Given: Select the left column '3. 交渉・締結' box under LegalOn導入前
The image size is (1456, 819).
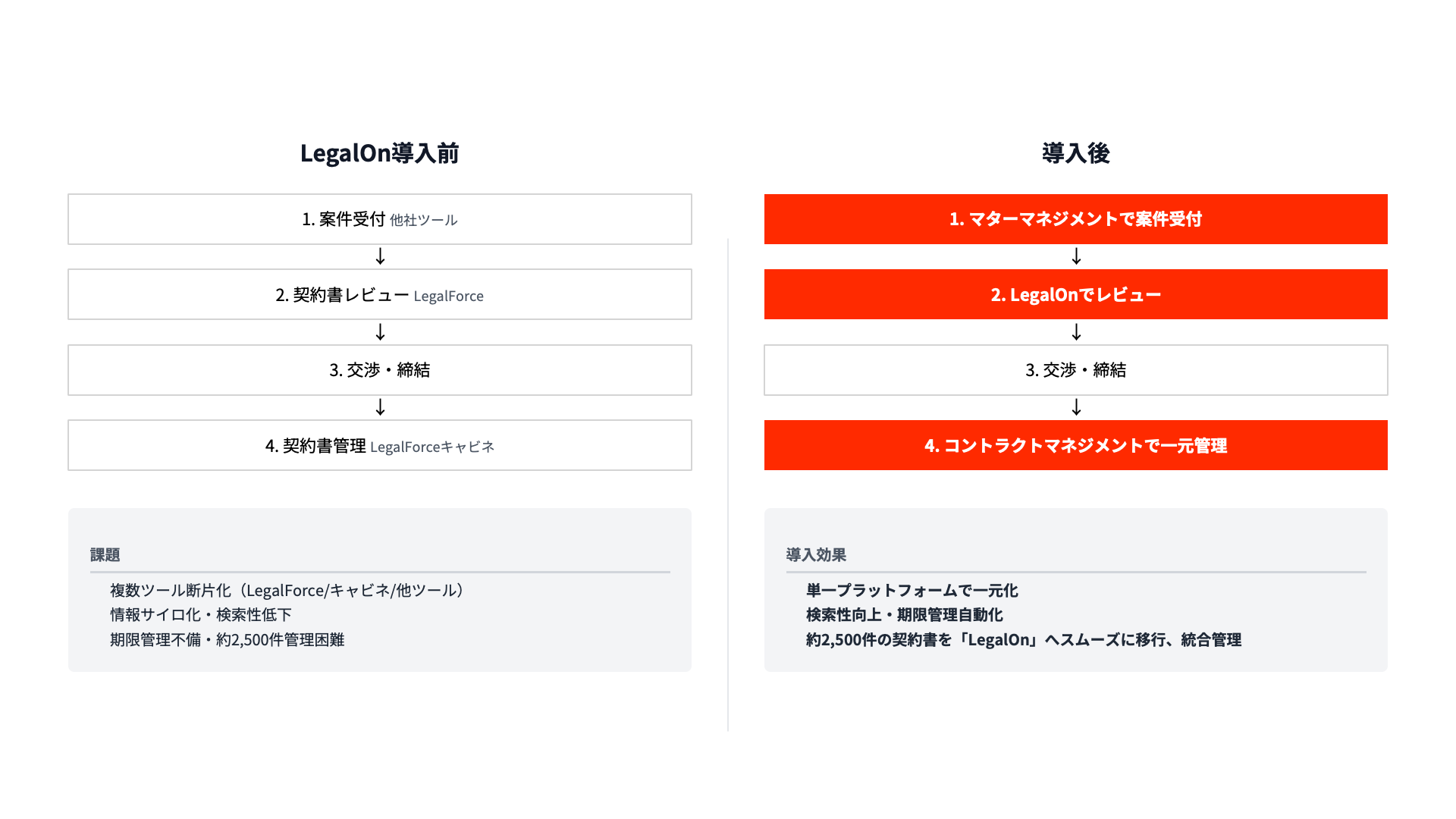Looking at the screenshot, I should click(380, 370).
